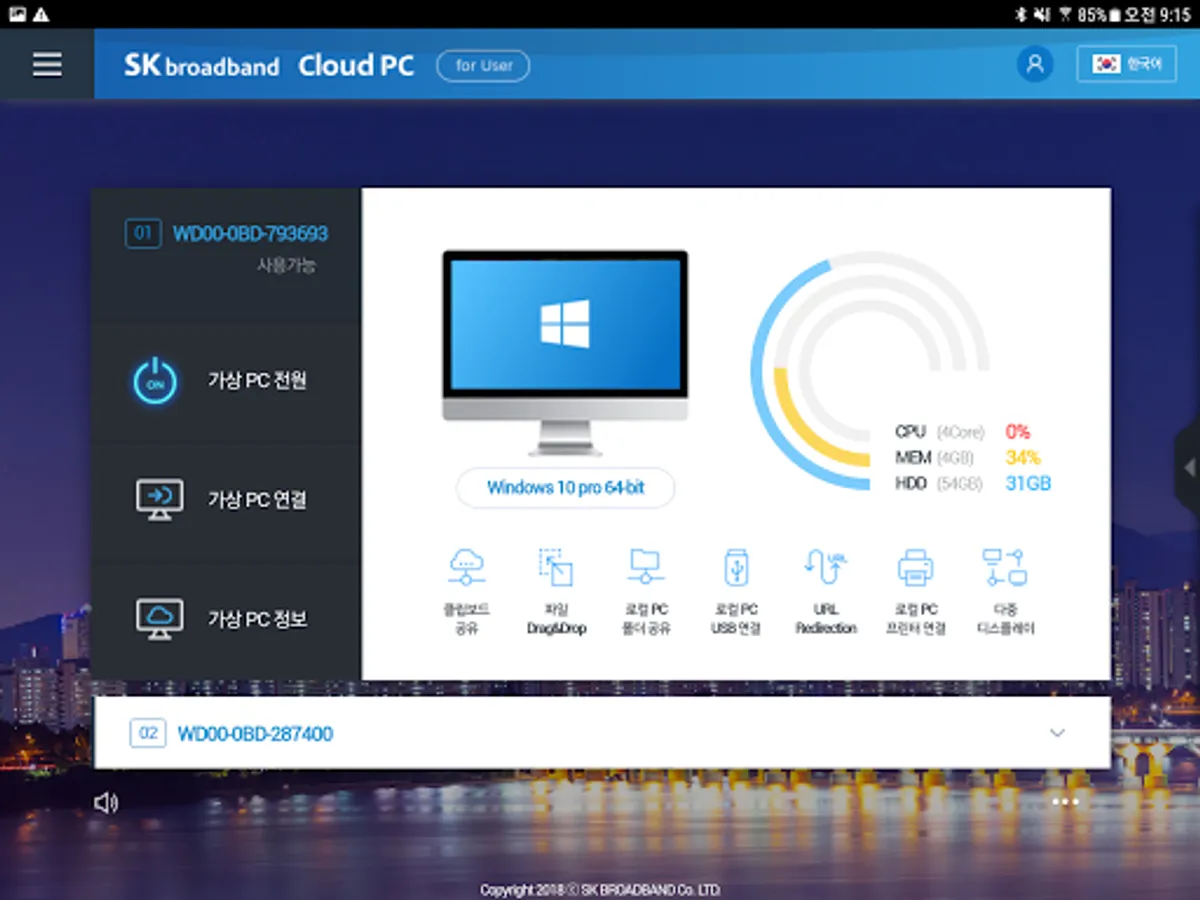Click the image notification icon in status bar

click(x=17, y=15)
